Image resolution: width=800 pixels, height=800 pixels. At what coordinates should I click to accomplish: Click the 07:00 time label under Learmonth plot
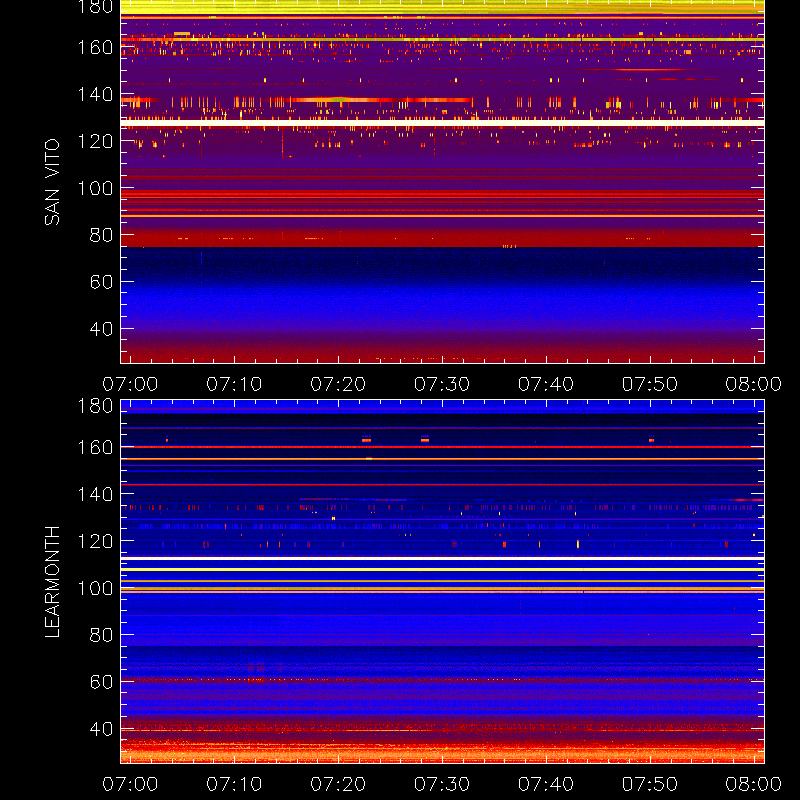coord(130,784)
